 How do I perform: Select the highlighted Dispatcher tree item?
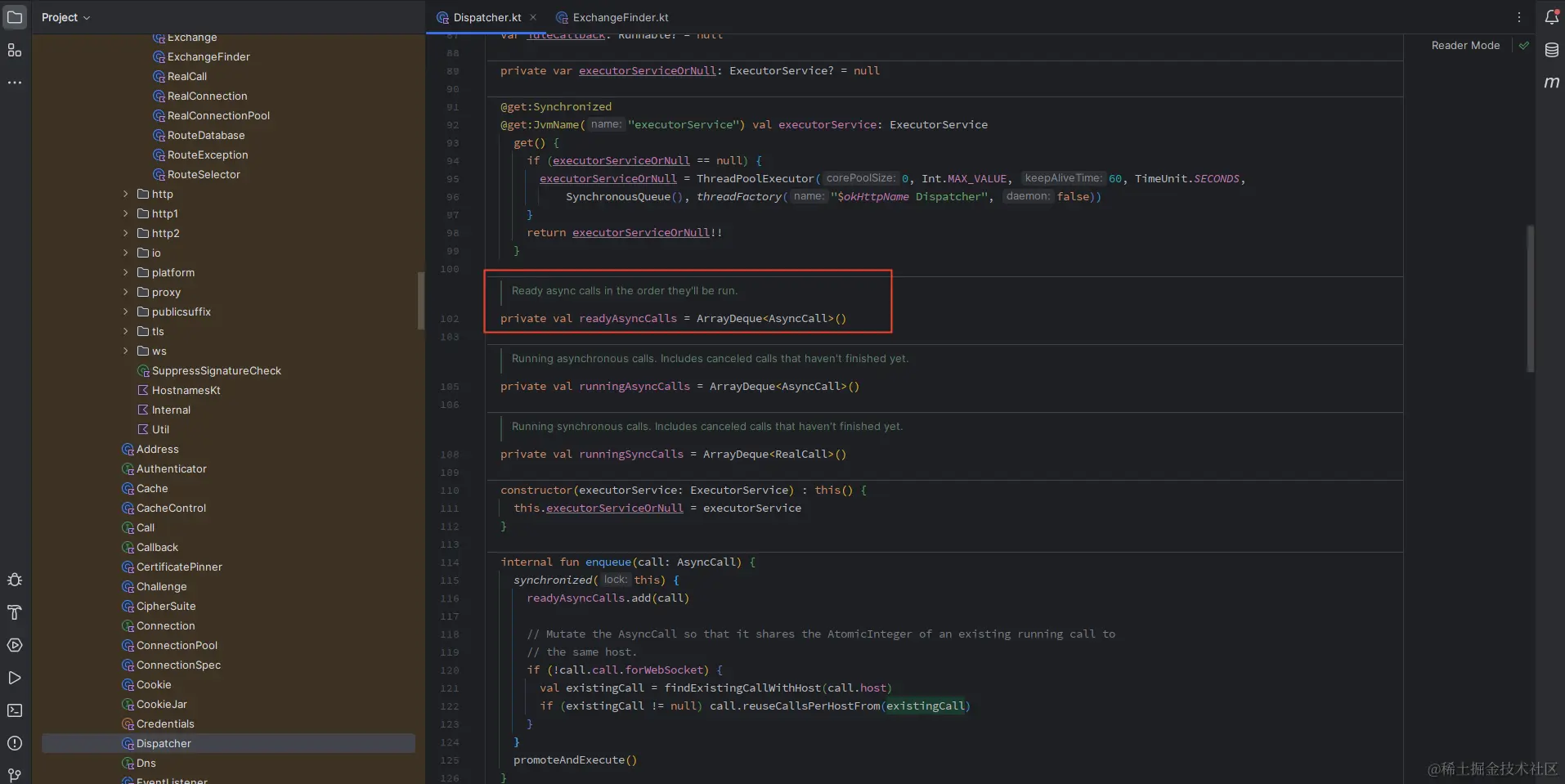[228, 743]
